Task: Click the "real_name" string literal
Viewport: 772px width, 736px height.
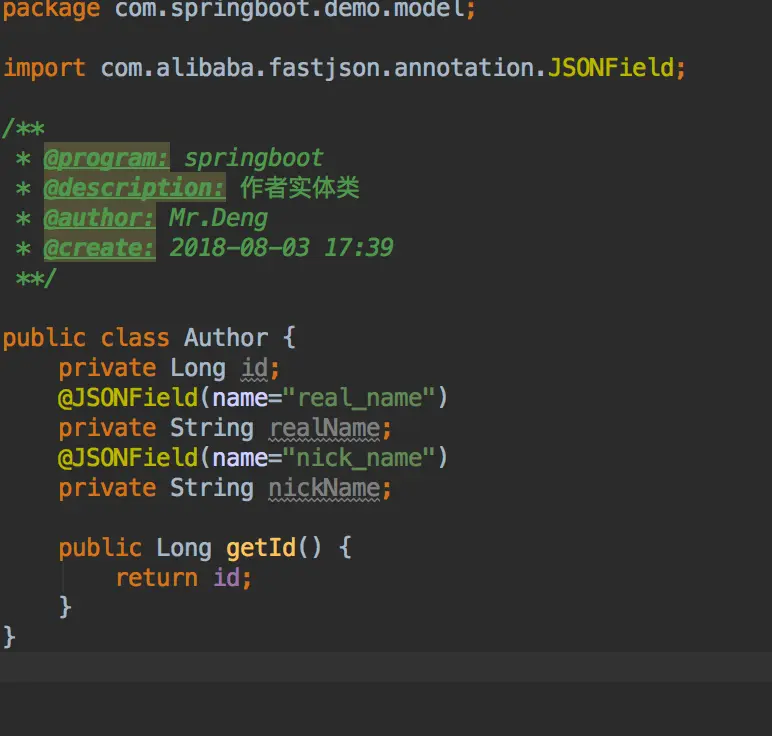Action: tap(359, 398)
